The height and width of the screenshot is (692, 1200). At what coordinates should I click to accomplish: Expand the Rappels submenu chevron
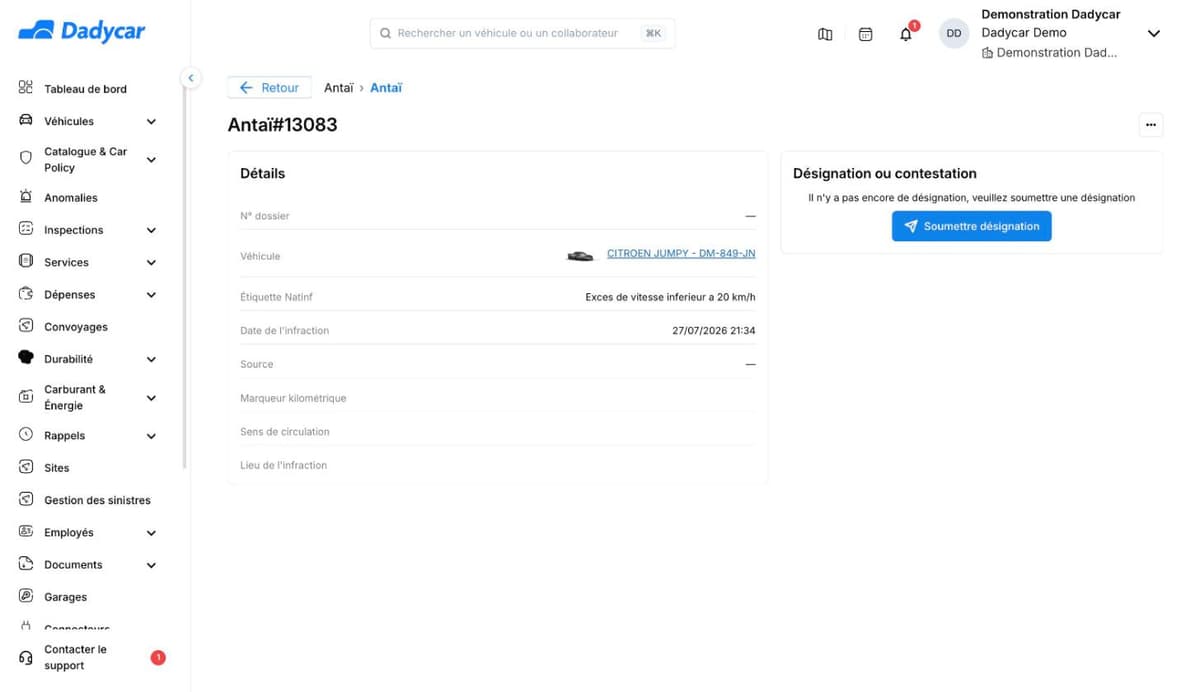pos(151,436)
